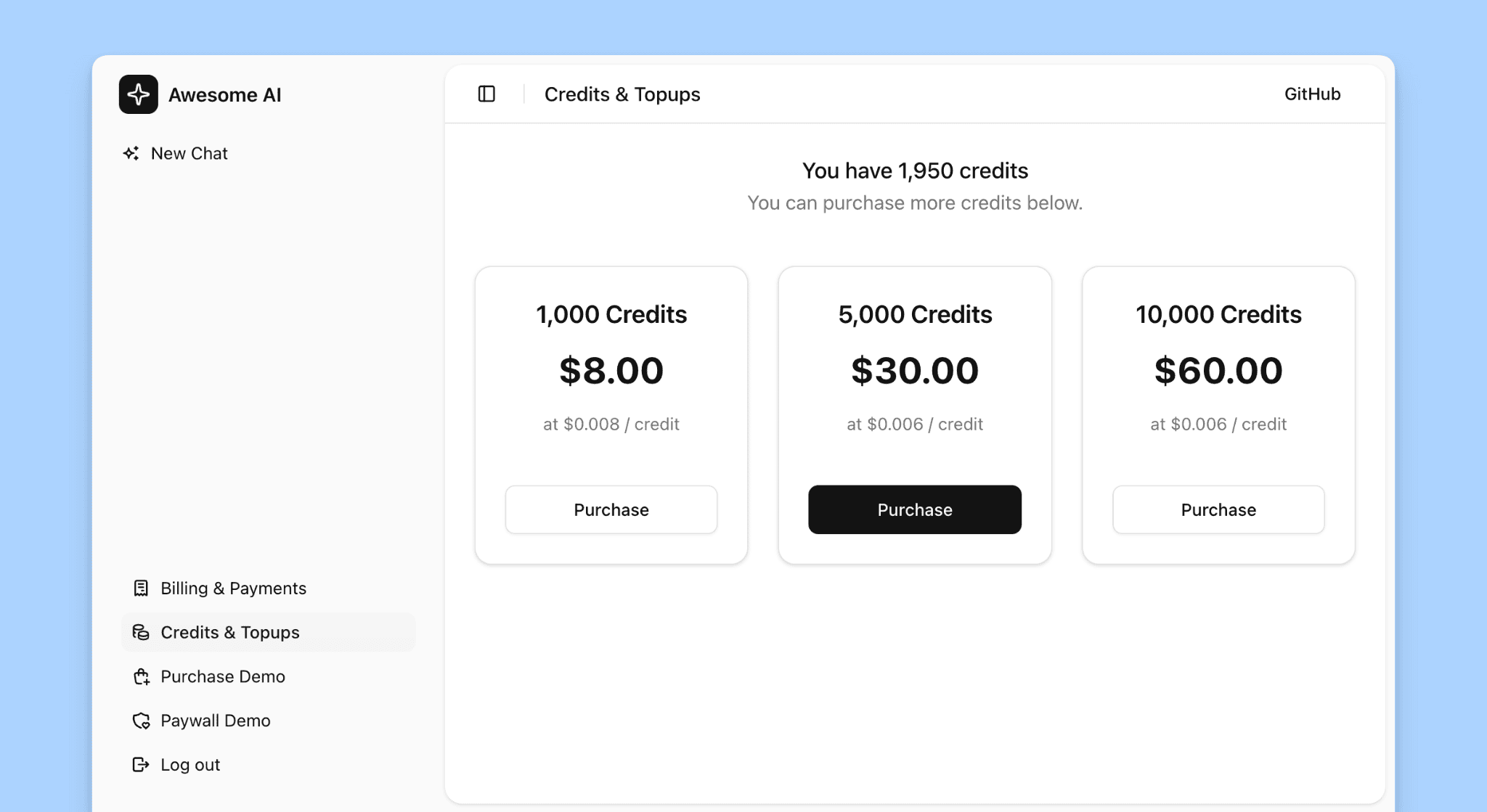Click the Paywall Demo shield icon
The height and width of the screenshot is (812, 1487).
(141, 721)
